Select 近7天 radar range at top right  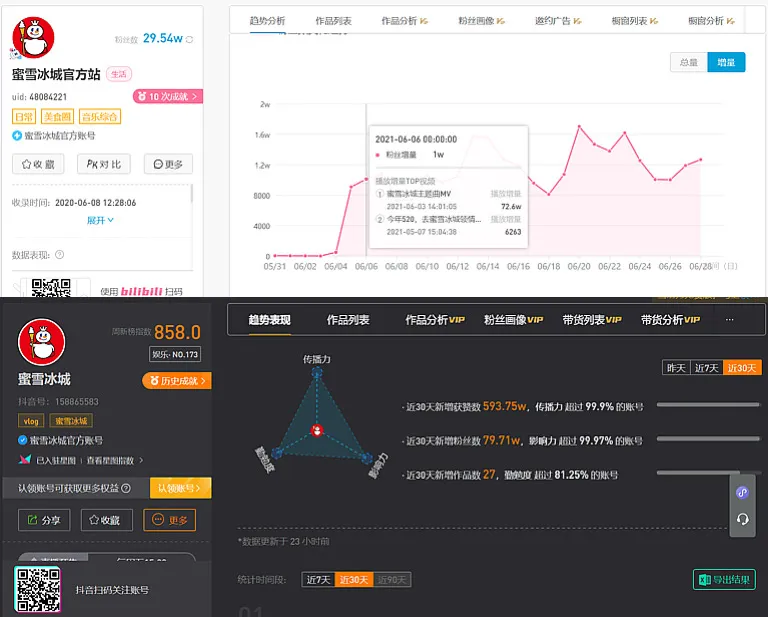[706, 368]
